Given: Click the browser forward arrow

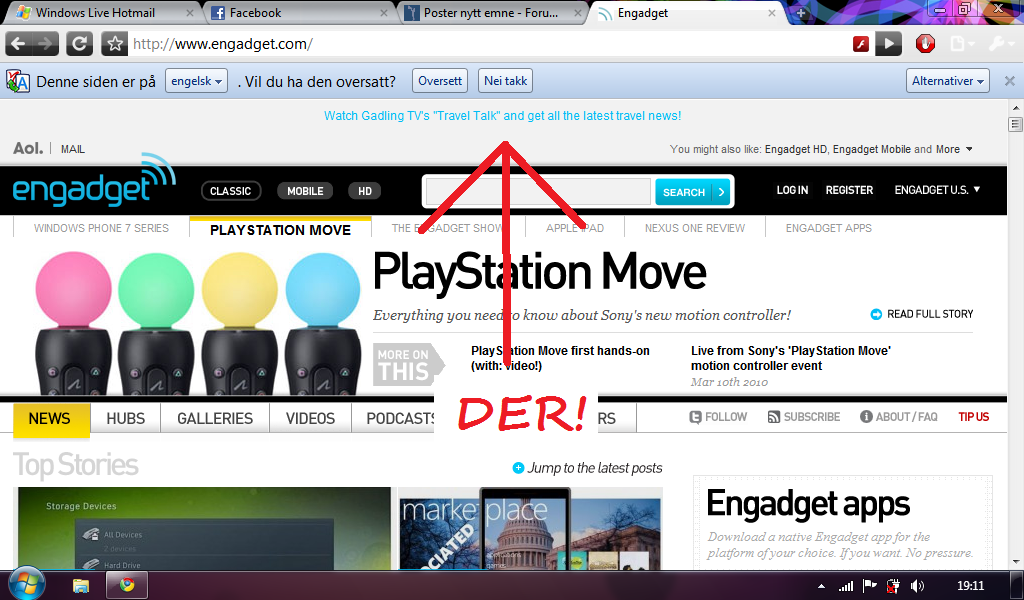Looking at the screenshot, I should (45, 44).
